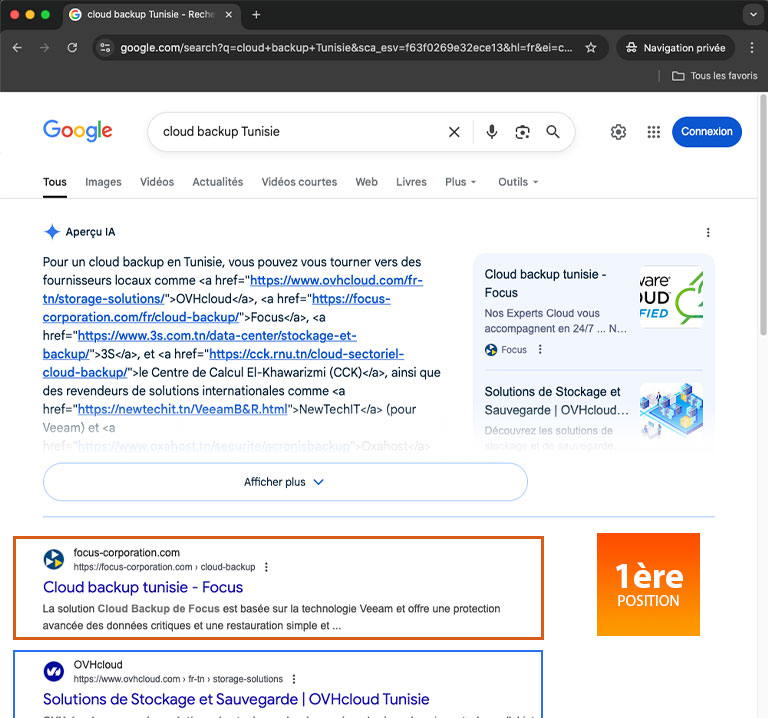Viewport: 768px width, 718px height.
Task: Switch to the Vidéos courtes tab
Action: coord(299,182)
